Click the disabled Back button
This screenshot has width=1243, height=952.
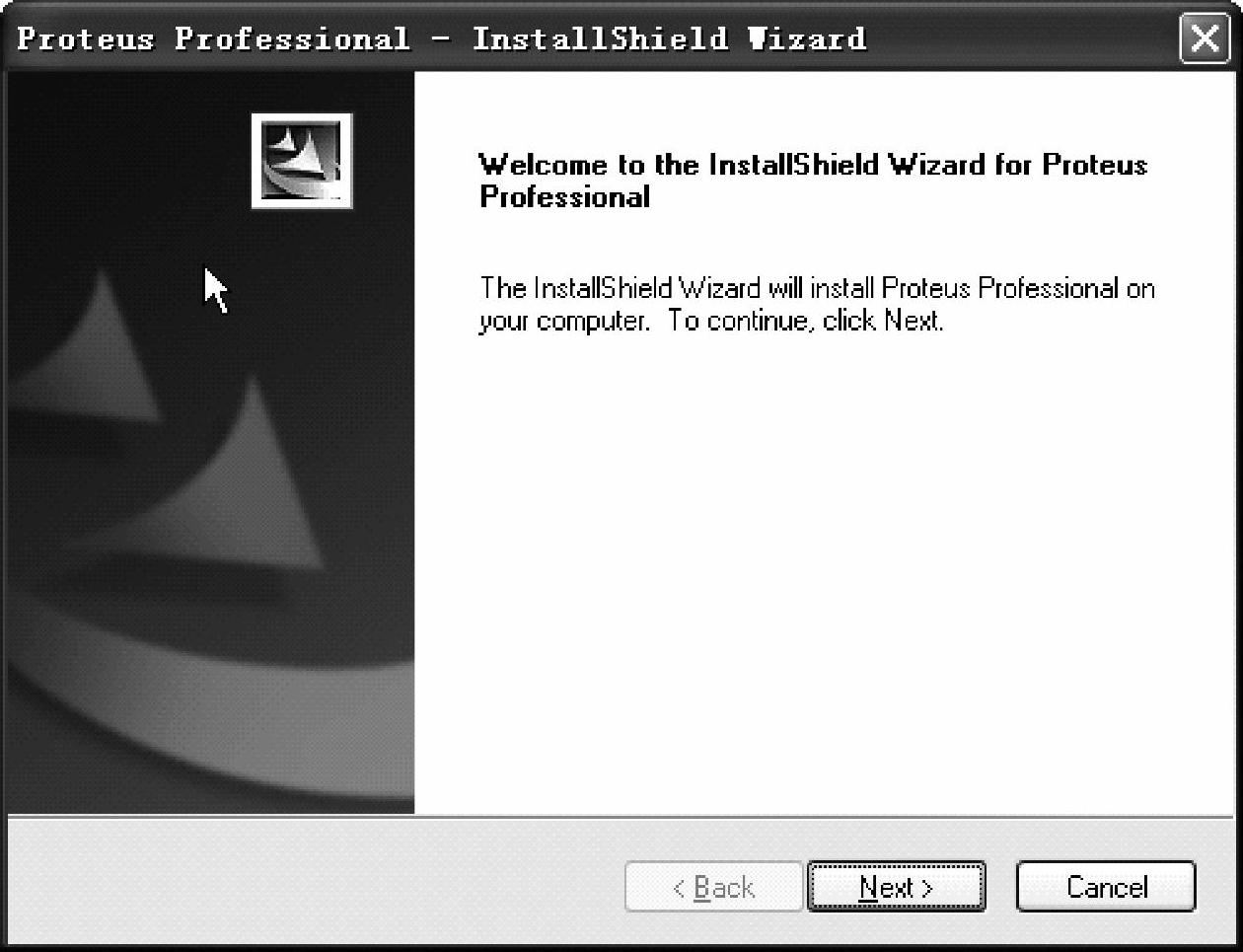[x=713, y=887]
